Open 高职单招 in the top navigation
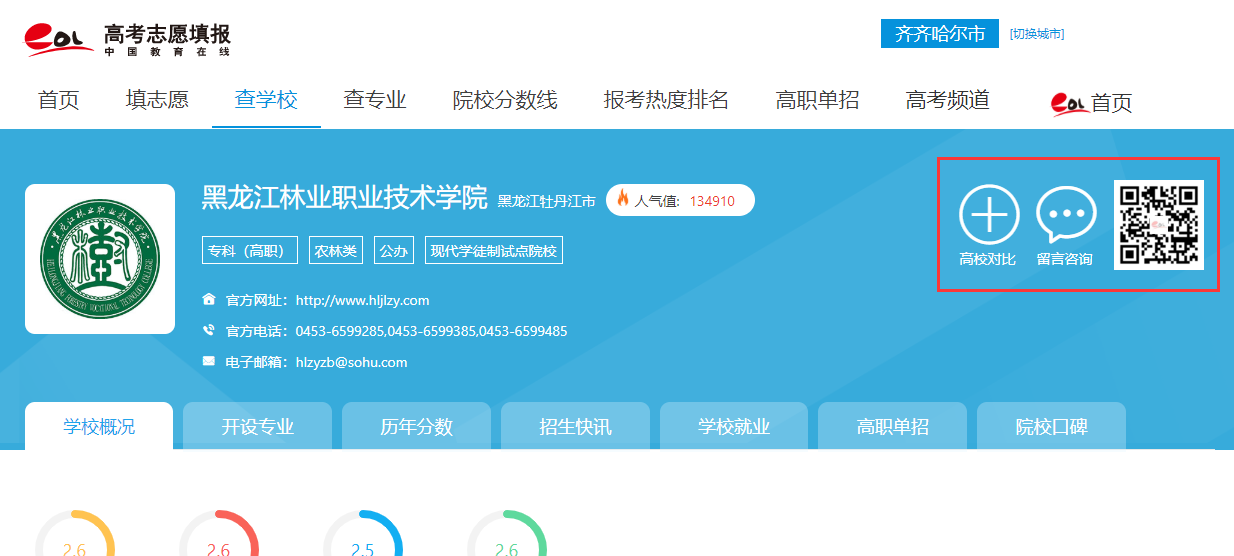 pyautogui.click(x=817, y=100)
